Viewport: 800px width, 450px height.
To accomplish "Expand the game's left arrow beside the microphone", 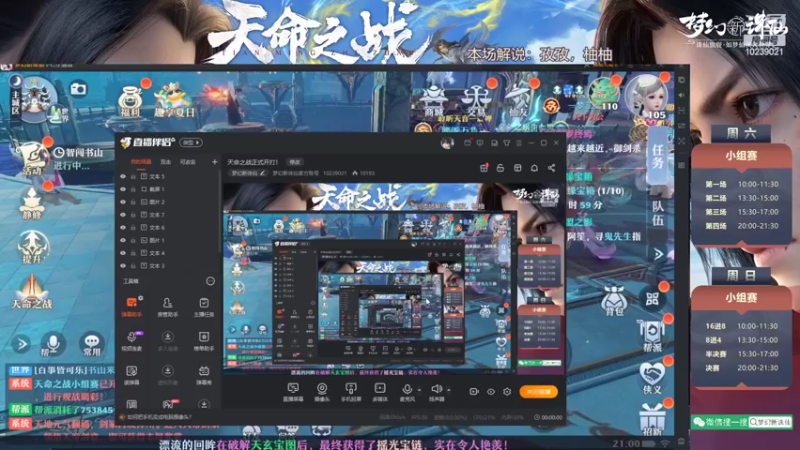I will click(x=21, y=344).
